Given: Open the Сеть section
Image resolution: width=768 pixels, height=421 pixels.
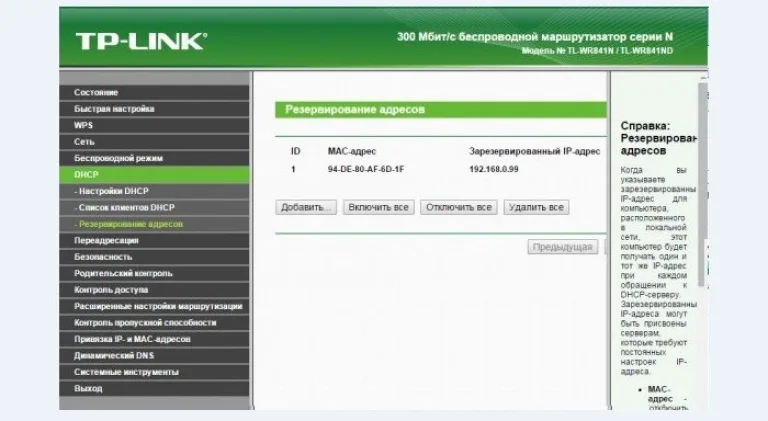Looking at the screenshot, I should point(154,142).
